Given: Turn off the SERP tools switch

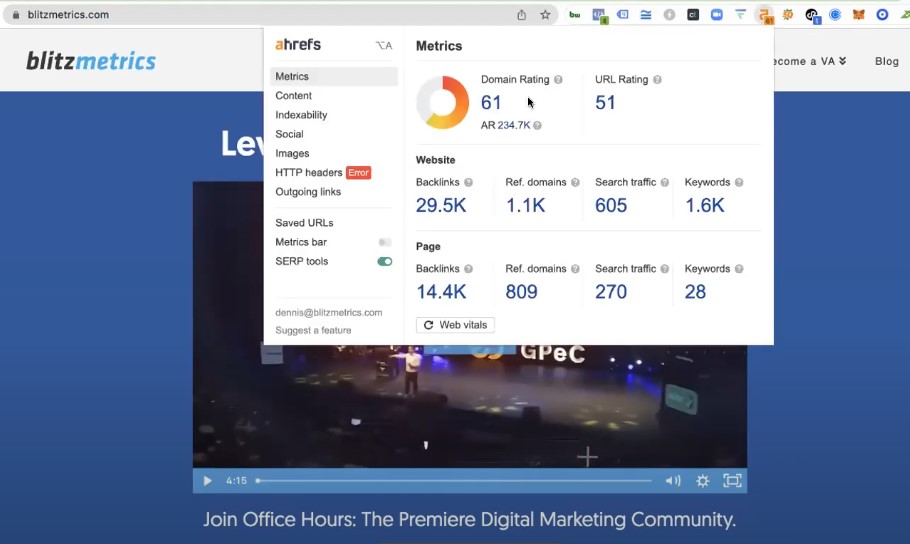Looking at the screenshot, I should (x=384, y=261).
